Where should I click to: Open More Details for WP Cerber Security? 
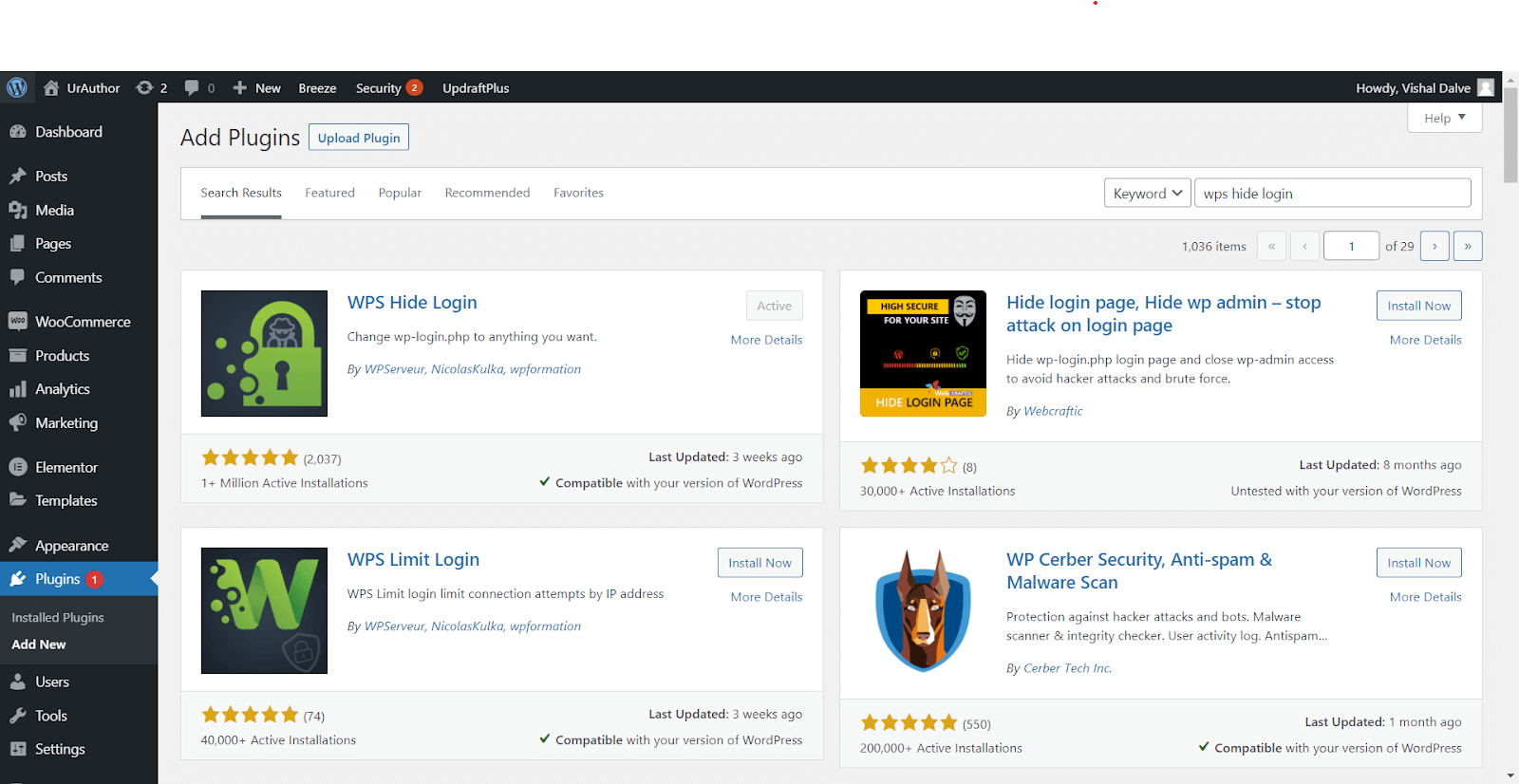click(1425, 597)
